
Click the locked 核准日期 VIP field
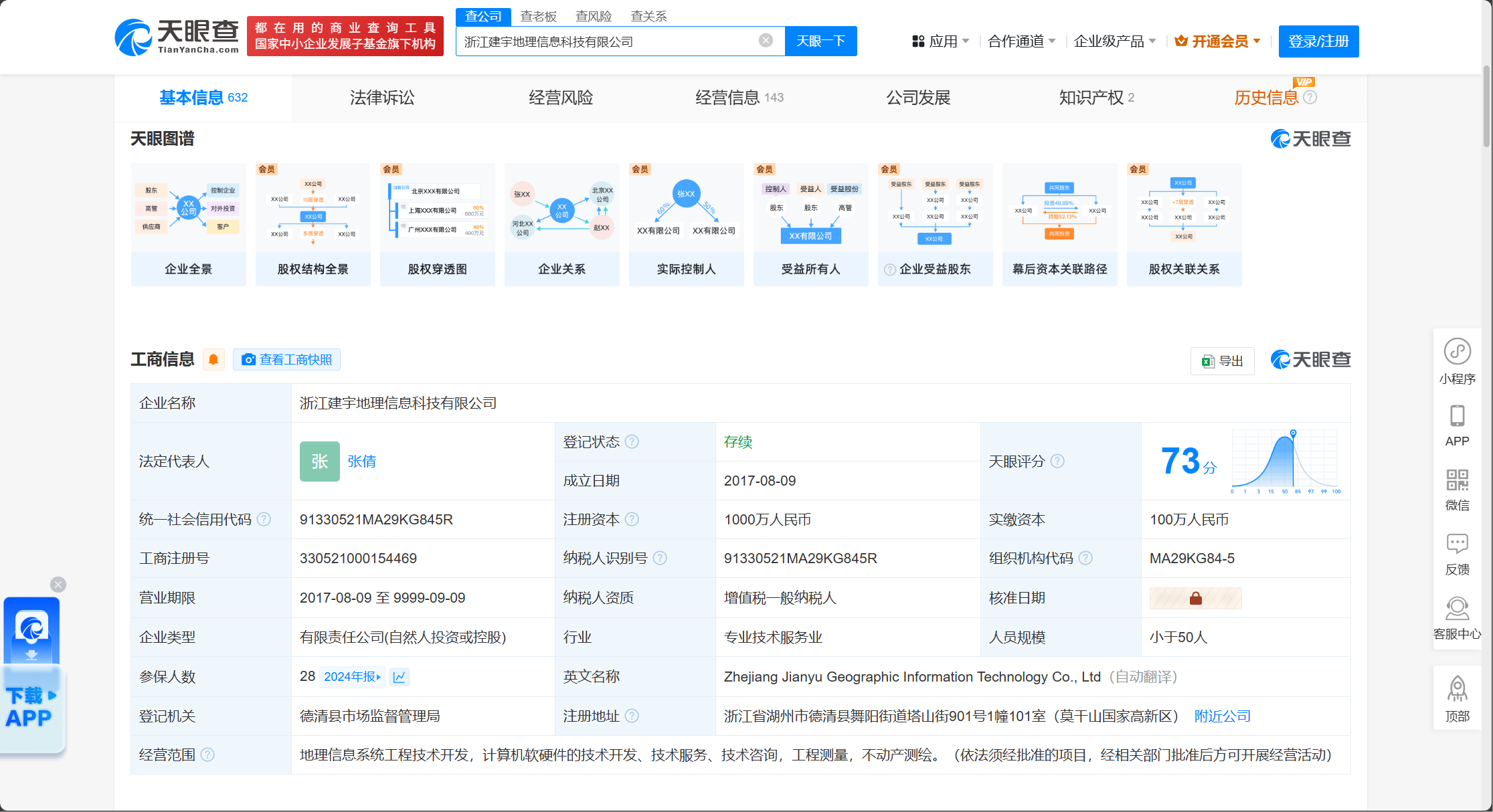pos(1195,598)
